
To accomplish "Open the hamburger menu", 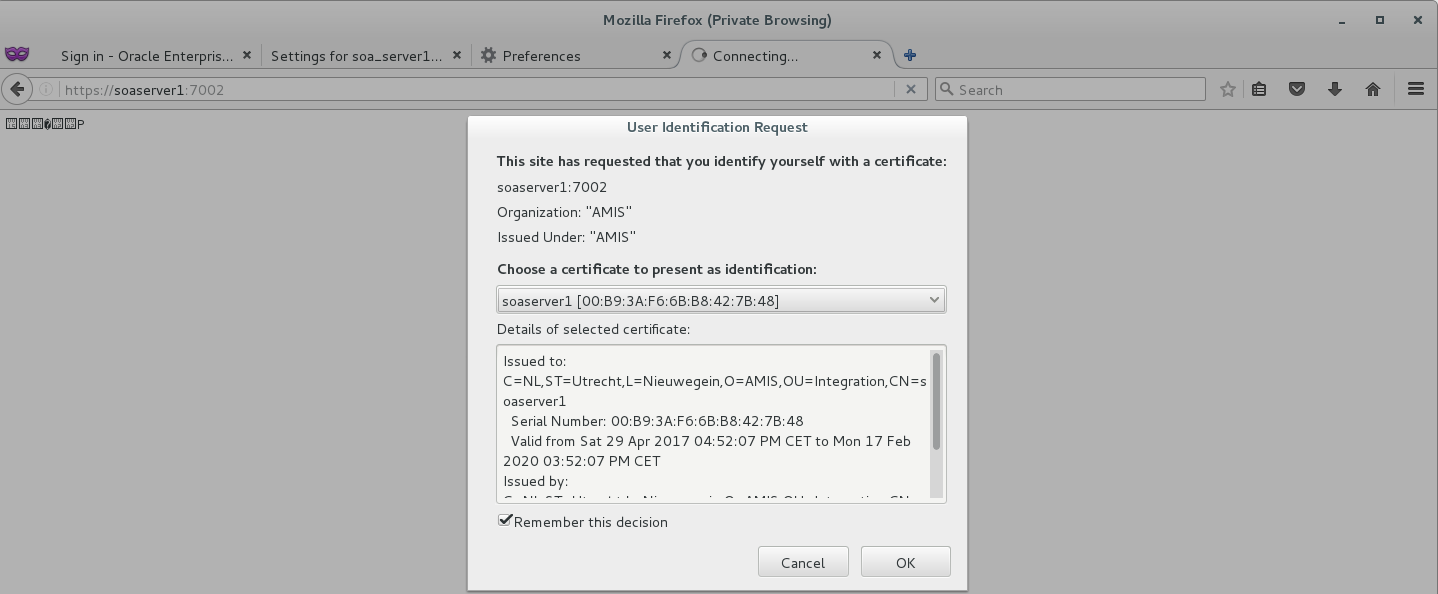I will click(1415, 89).
